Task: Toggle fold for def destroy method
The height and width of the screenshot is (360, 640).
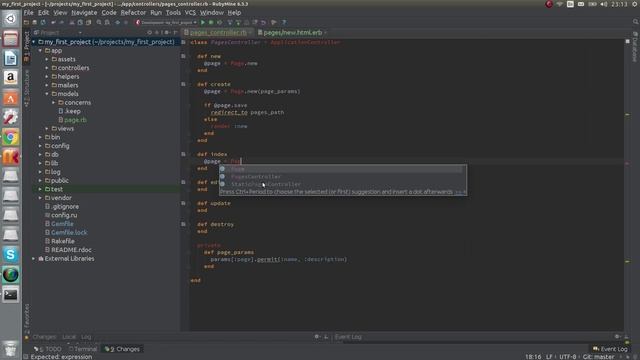Action: (x=183, y=224)
